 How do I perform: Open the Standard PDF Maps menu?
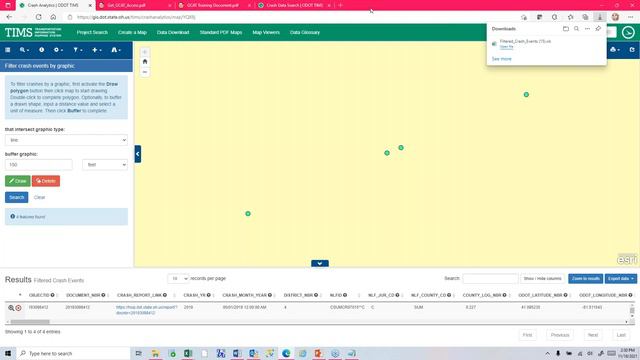click(221, 32)
